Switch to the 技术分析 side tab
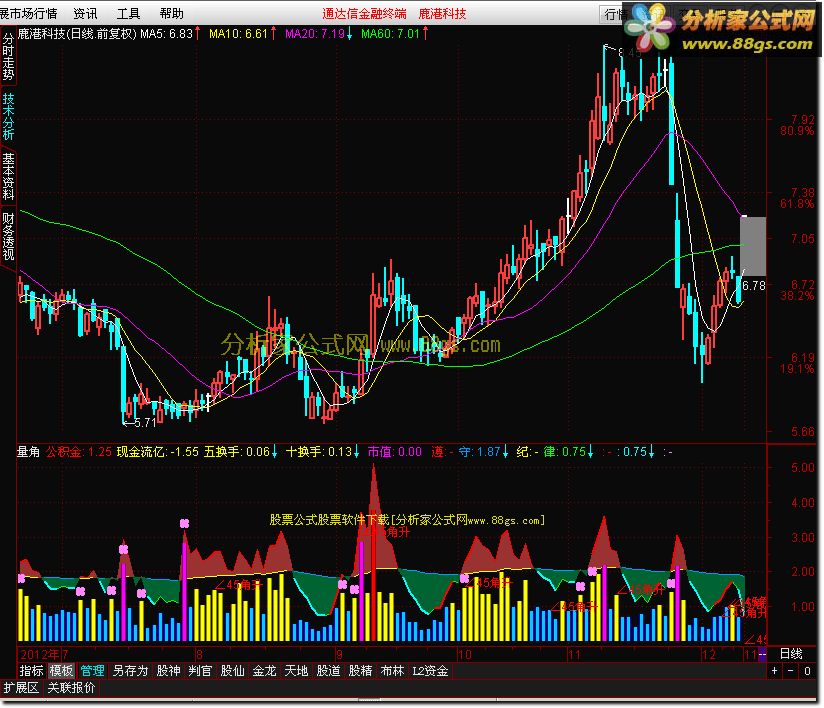 tap(8, 116)
